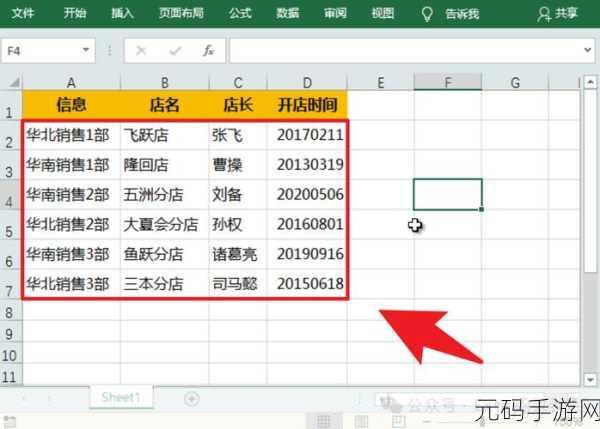Image resolution: width=600 pixels, height=429 pixels.
Task: Select cell 诸葛亮
Action: 238,254
